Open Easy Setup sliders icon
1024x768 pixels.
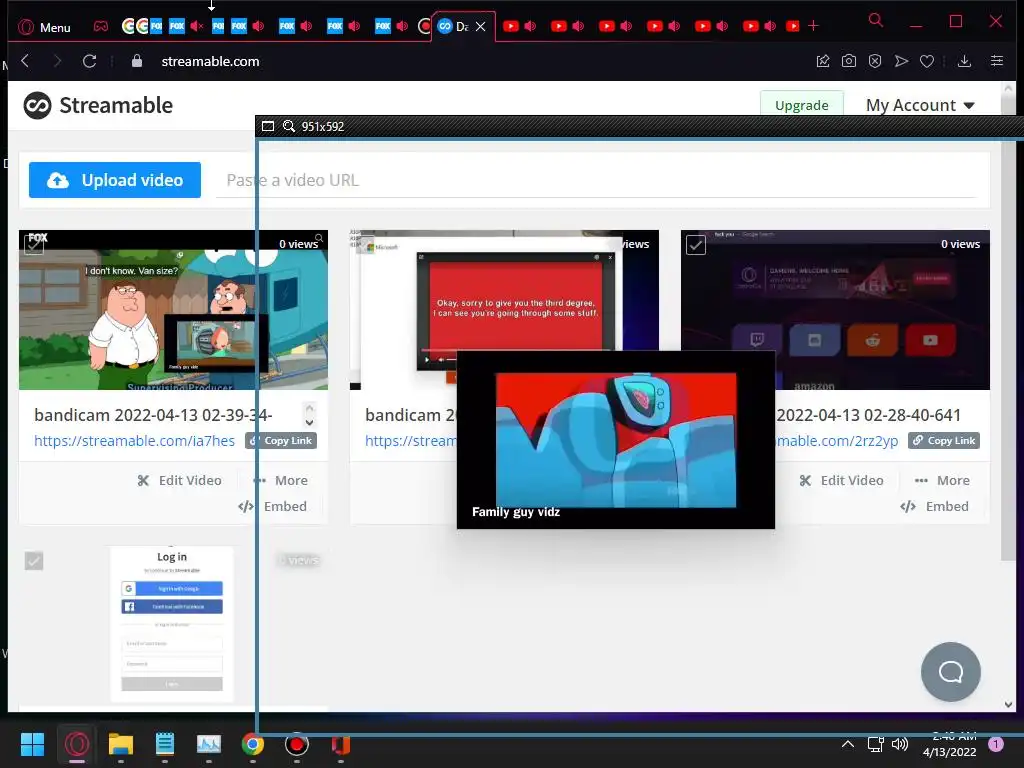click(x=997, y=61)
